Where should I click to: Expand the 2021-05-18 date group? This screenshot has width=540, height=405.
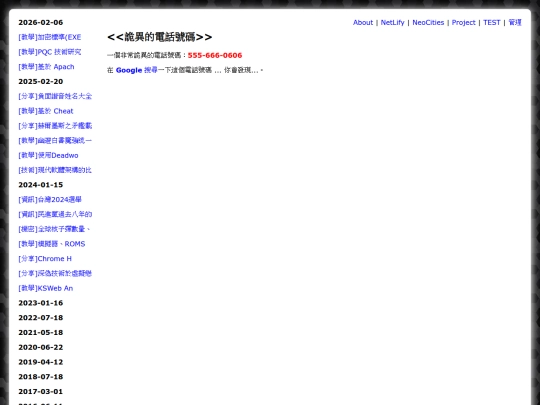click(41, 333)
